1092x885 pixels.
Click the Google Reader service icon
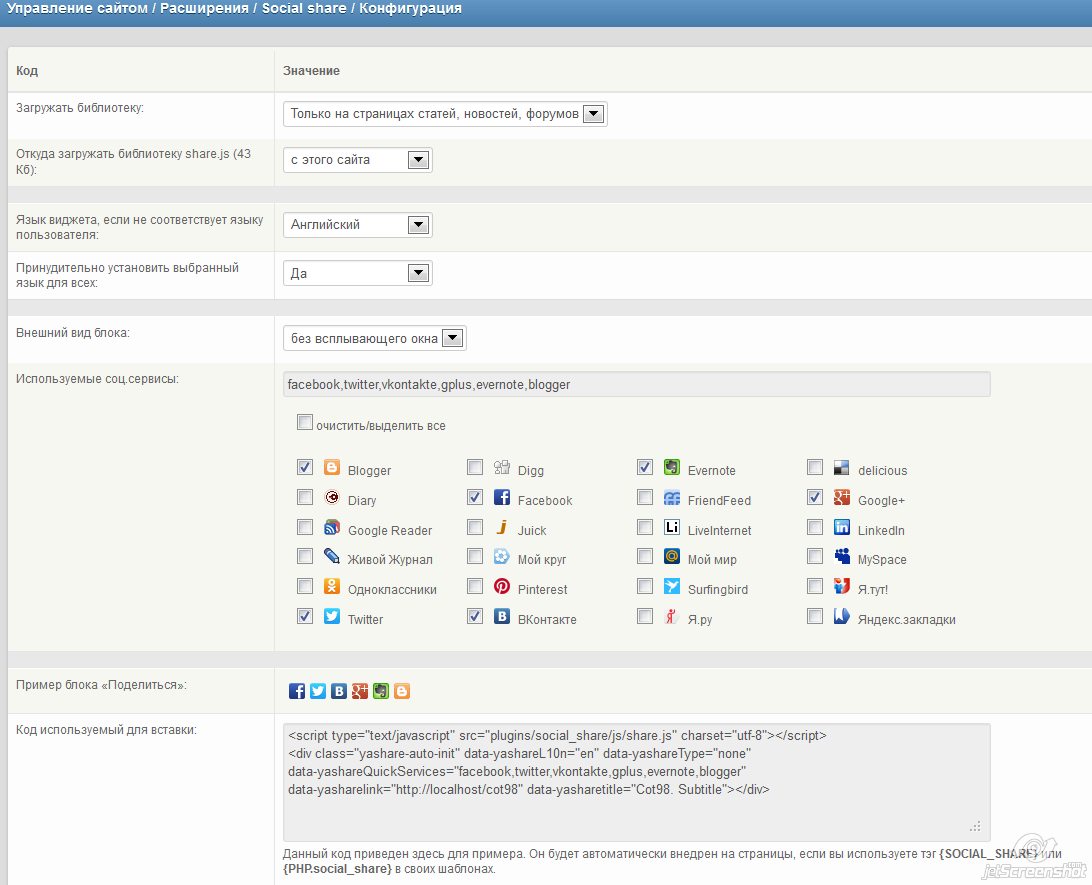(332, 527)
